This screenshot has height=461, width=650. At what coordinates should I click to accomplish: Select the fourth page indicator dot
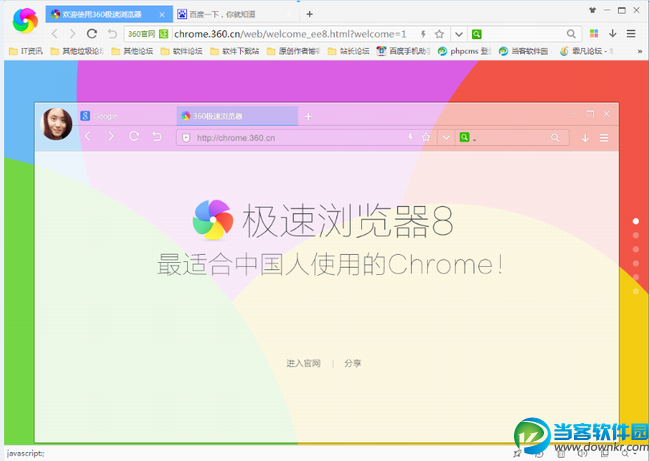tap(636, 263)
